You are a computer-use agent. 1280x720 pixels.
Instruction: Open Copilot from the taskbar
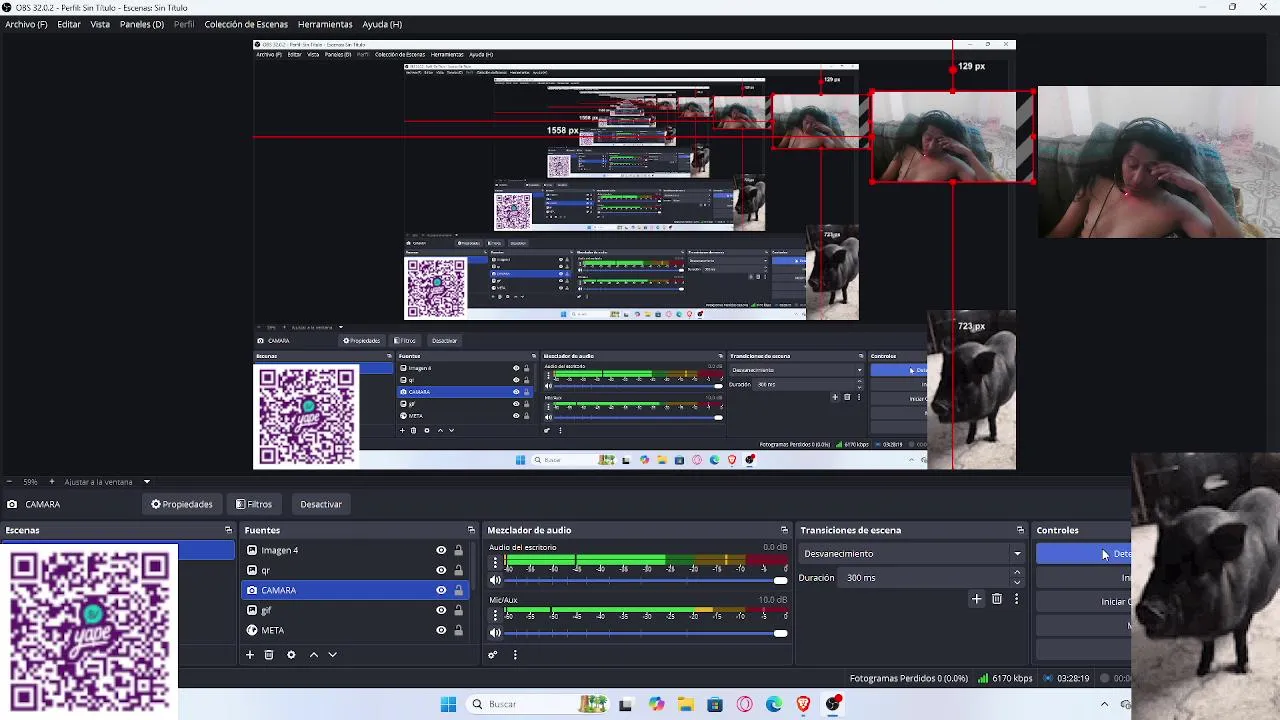pyautogui.click(x=656, y=704)
